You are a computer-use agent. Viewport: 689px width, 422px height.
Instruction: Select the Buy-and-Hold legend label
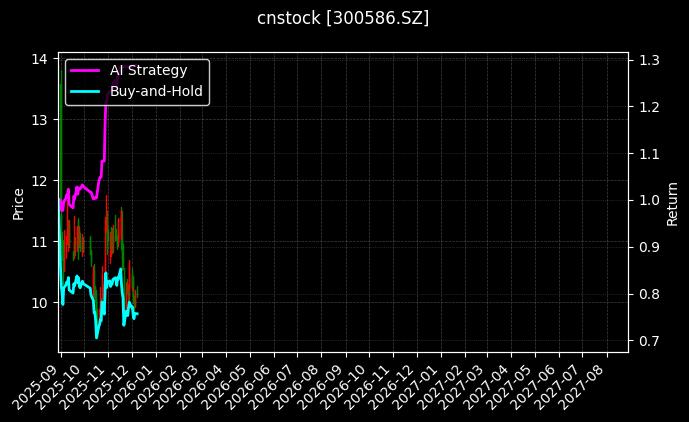(156, 91)
